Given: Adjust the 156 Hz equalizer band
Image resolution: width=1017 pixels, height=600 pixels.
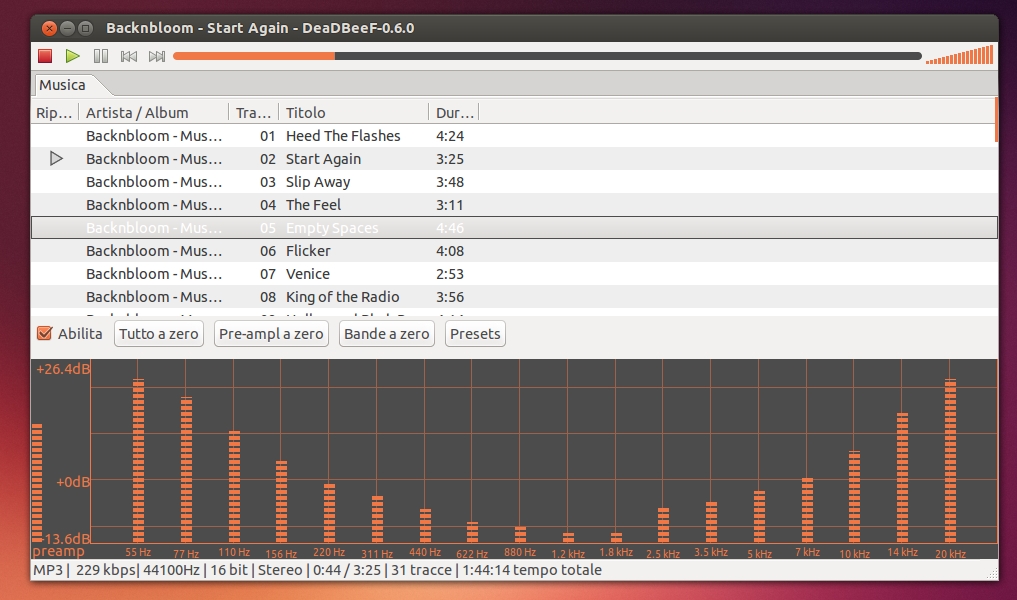Looking at the screenshot, I should click(x=281, y=501).
